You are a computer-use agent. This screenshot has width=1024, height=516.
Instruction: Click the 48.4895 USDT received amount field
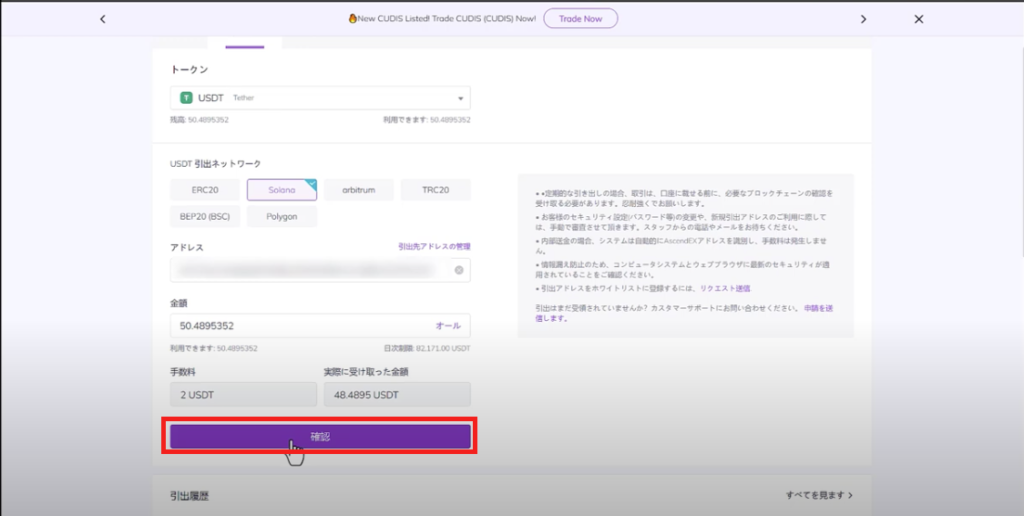397,395
